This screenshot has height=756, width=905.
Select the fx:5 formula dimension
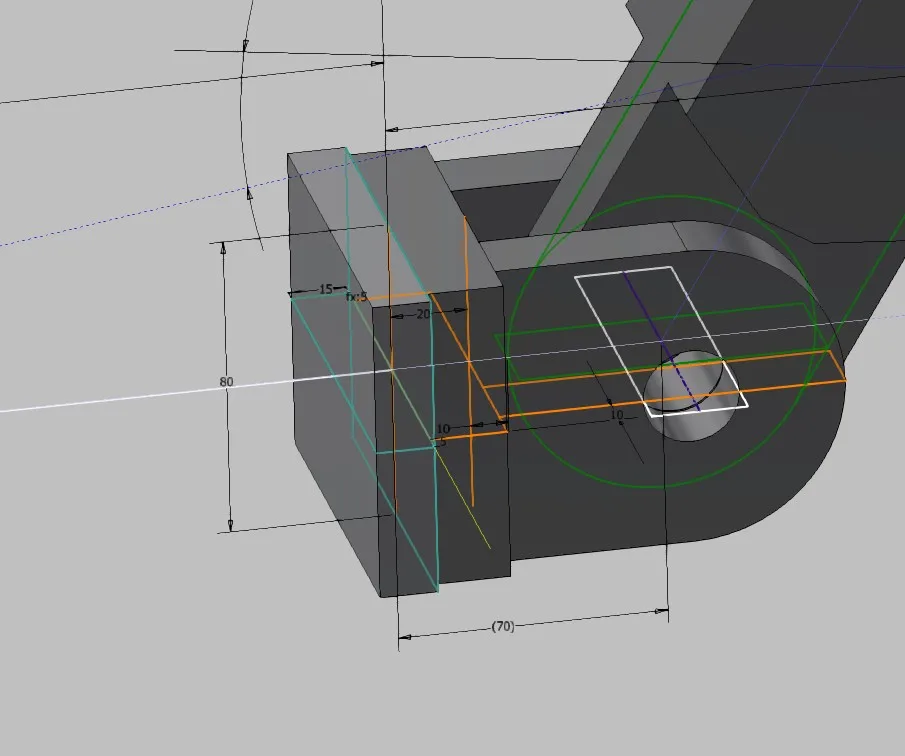[x=357, y=297]
